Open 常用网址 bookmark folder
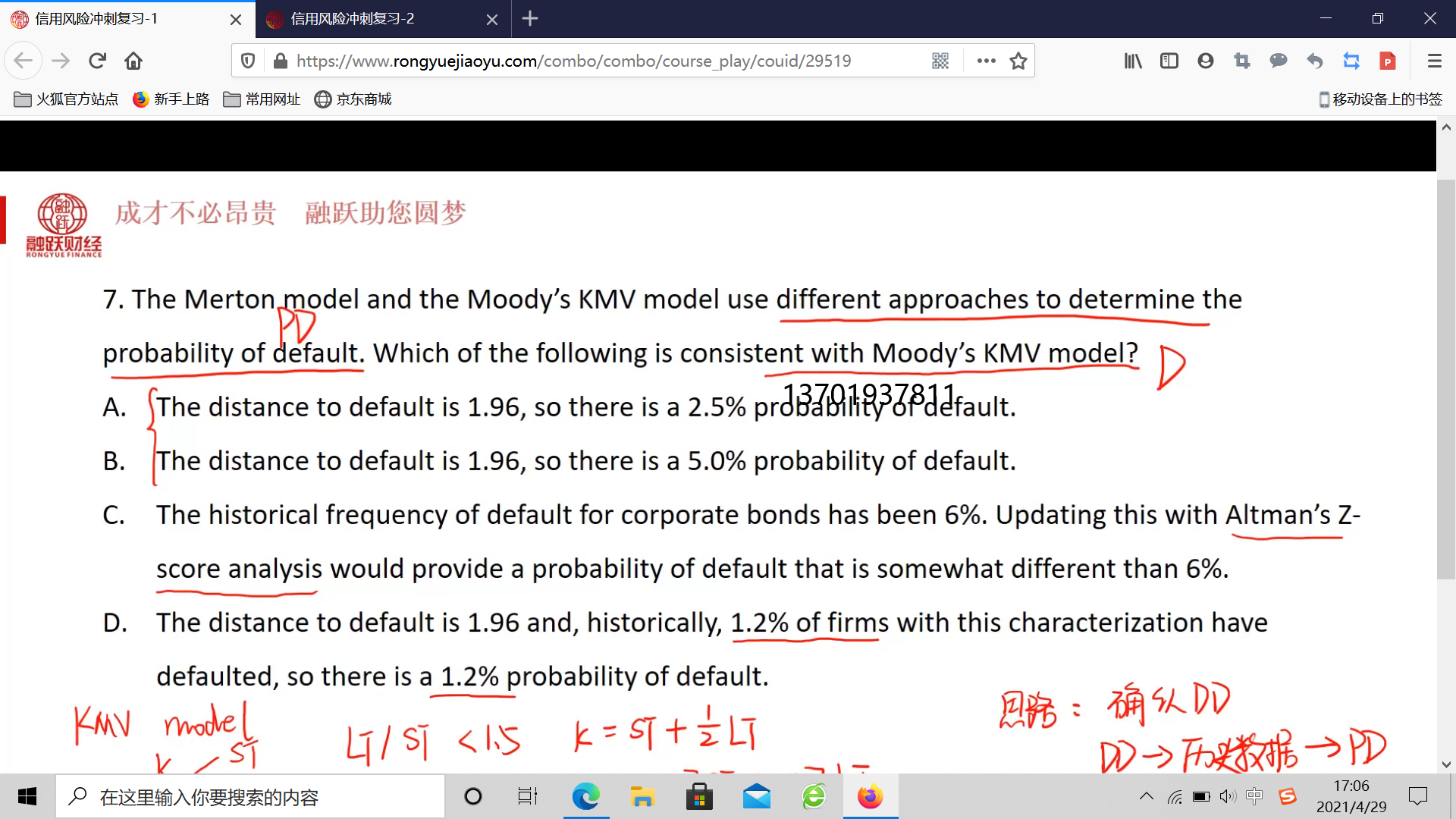 (x=262, y=99)
